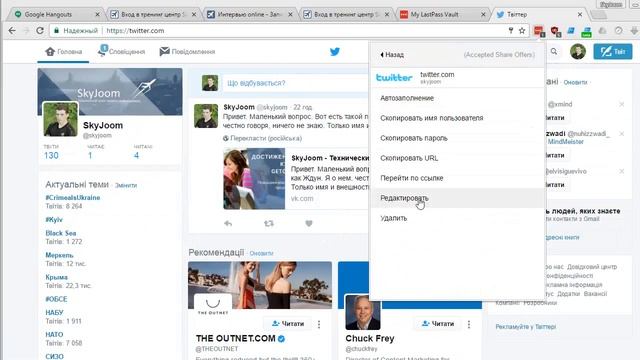The image size is (640, 360).
Task: Bookmark page with star icon
Action: click(x=522, y=31)
